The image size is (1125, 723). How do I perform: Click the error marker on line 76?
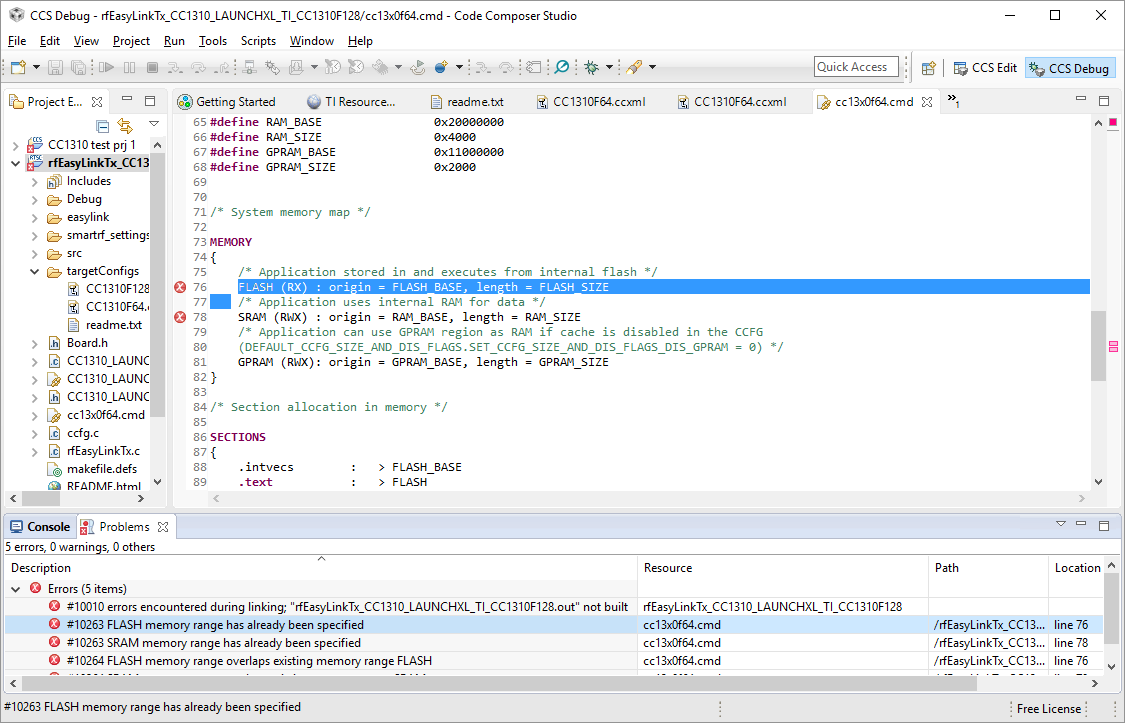pyautogui.click(x=180, y=287)
